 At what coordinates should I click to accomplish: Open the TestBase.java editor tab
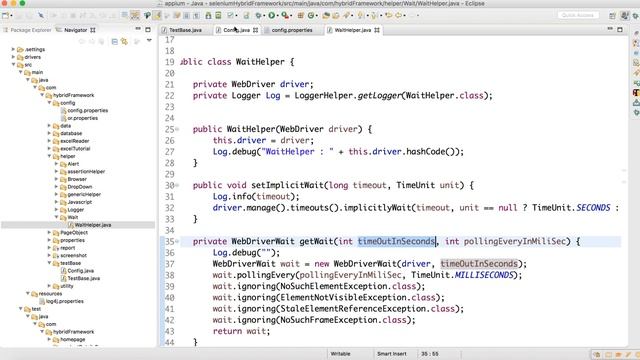(182, 30)
